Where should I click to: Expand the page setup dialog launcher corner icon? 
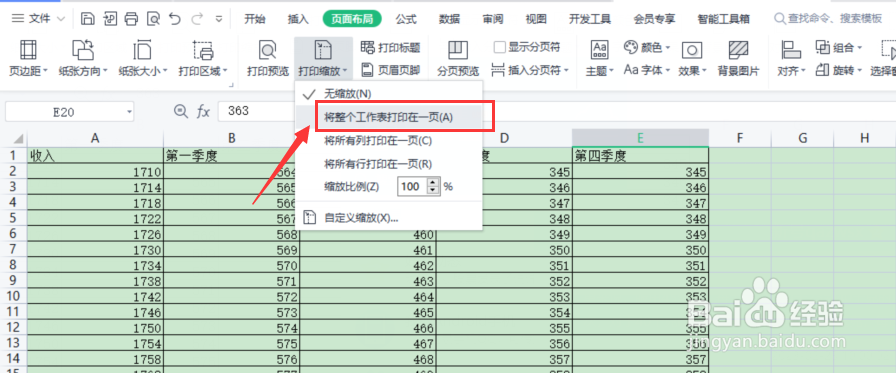pyautogui.click(x=231, y=85)
